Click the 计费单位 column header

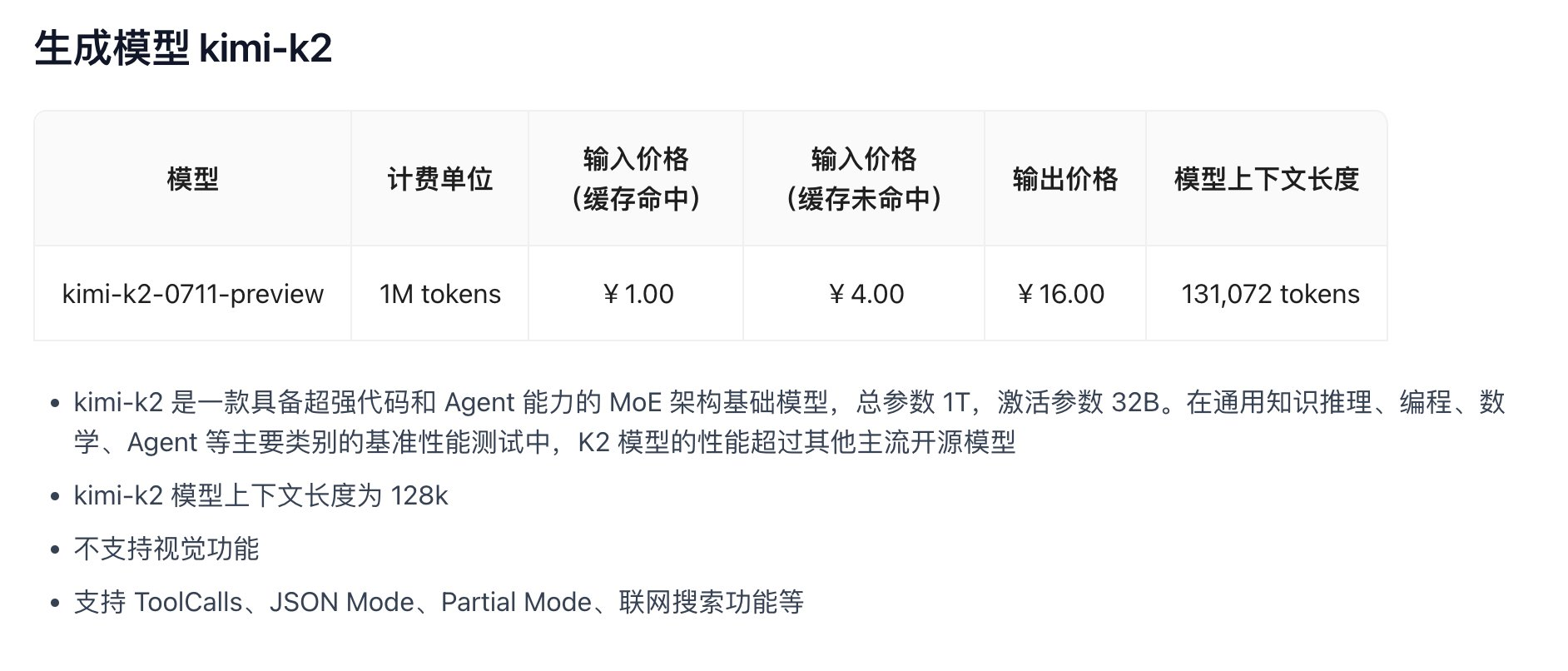tap(439, 179)
